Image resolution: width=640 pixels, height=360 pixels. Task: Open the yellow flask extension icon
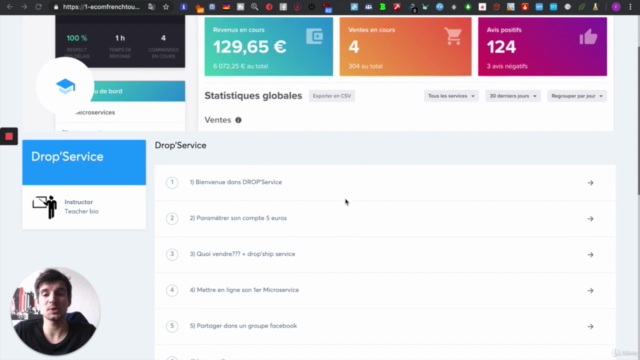click(596, 7)
